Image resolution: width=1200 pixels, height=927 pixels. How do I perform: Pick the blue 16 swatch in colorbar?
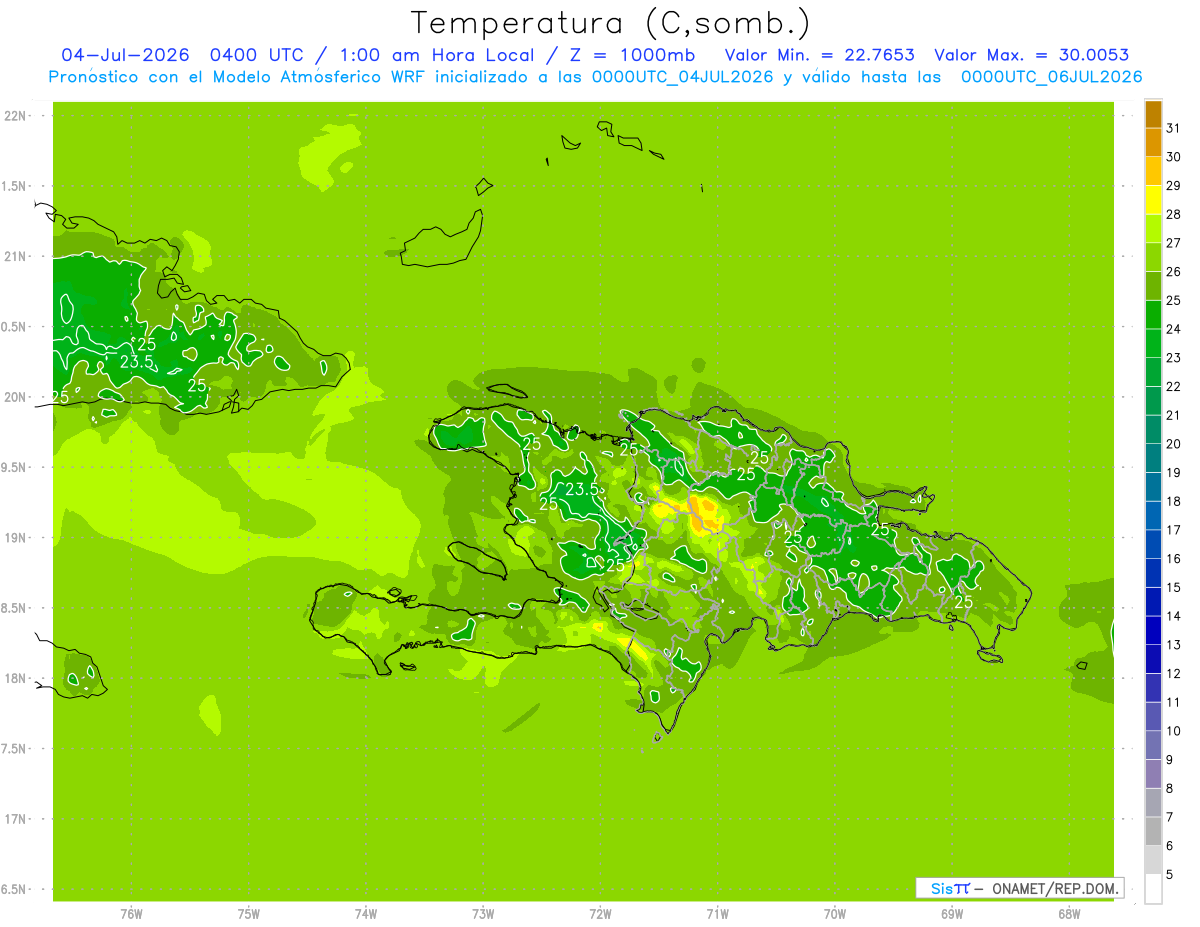1153,545
